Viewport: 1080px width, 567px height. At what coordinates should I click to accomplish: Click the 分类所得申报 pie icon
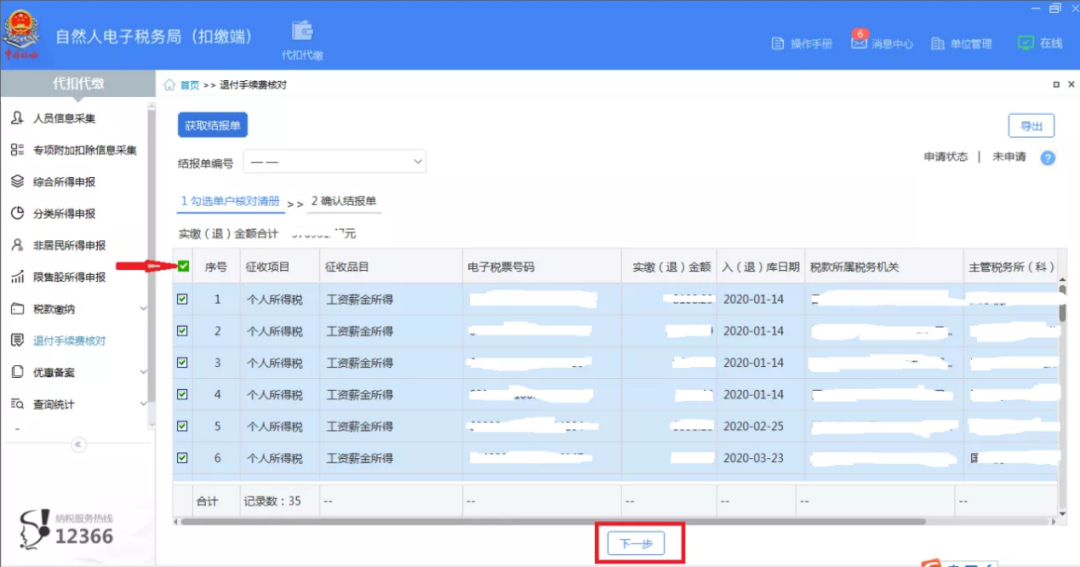coord(17,213)
